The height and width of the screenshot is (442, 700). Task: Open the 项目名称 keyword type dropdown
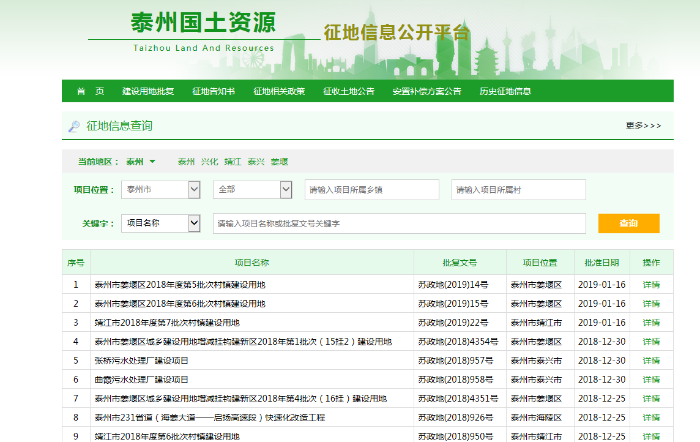click(161, 223)
